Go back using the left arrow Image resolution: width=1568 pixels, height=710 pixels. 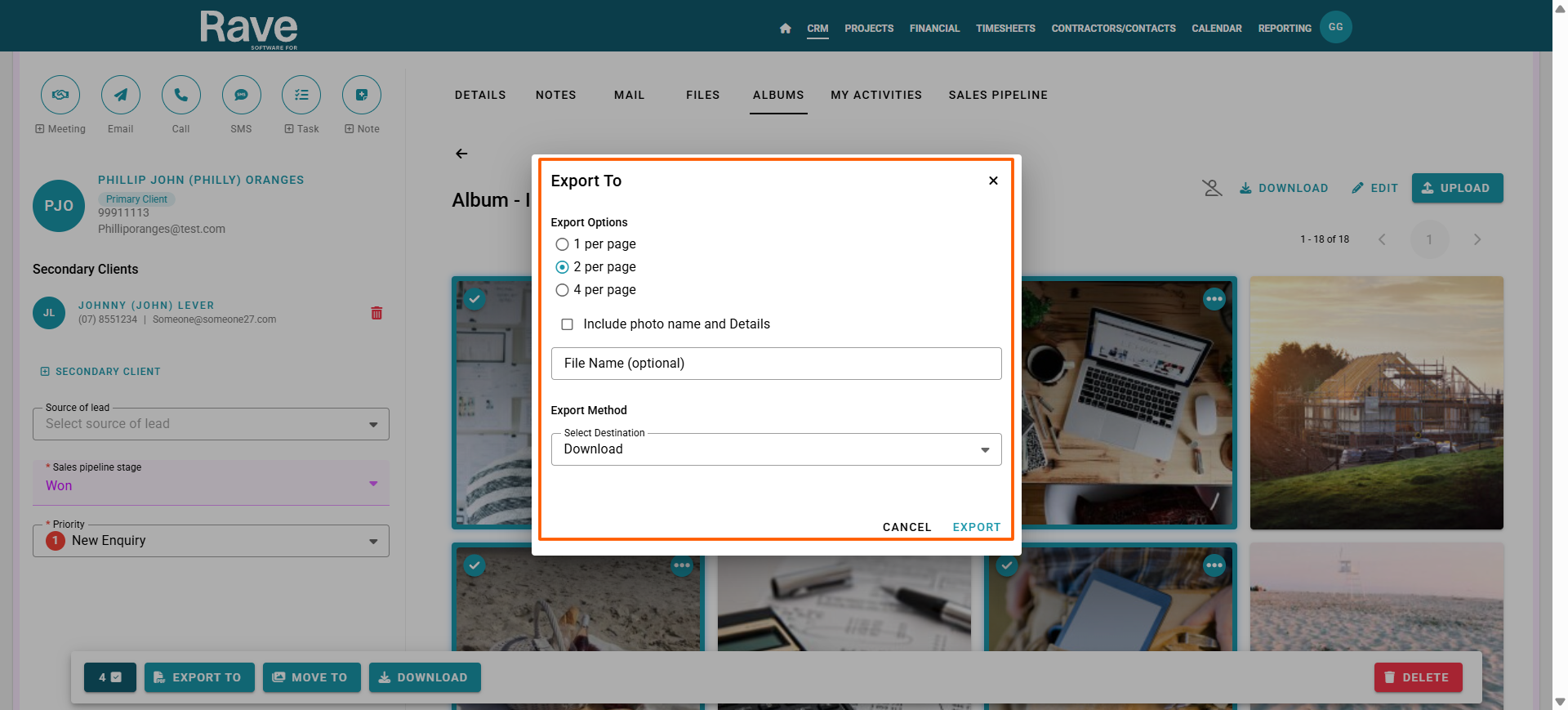pyautogui.click(x=461, y=154)
